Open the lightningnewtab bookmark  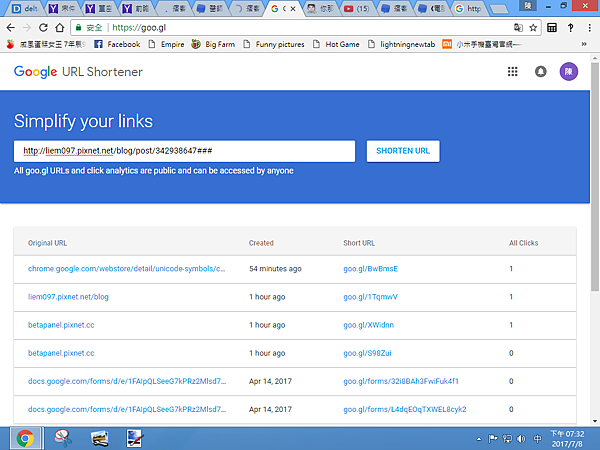(x=401, y=44)
